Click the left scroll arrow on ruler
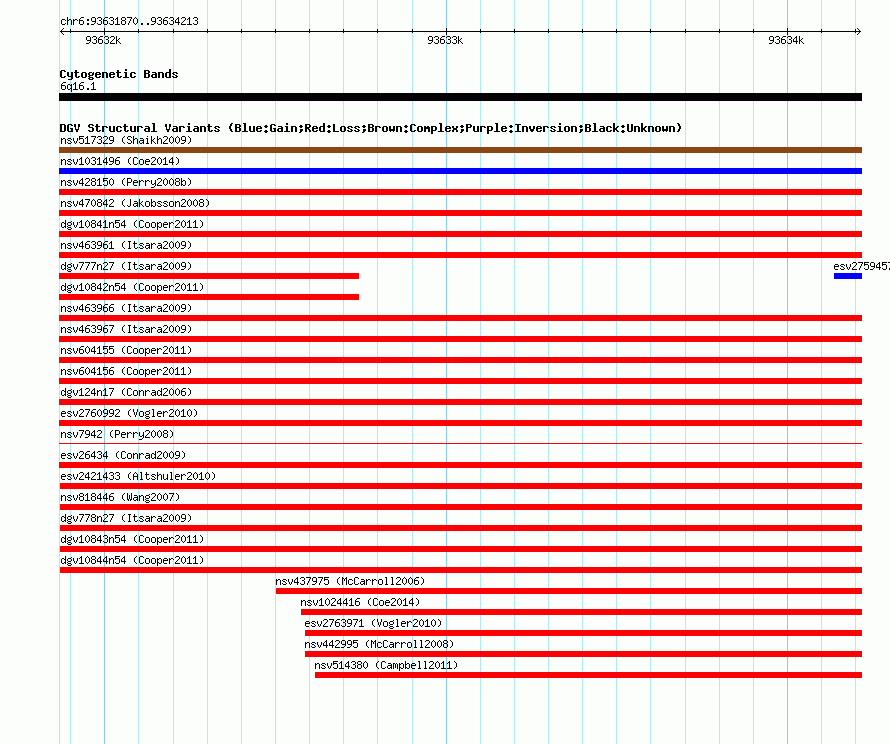The height and width of the screenshot is (744, 890). pyautogui.click(x=62, y=31)
